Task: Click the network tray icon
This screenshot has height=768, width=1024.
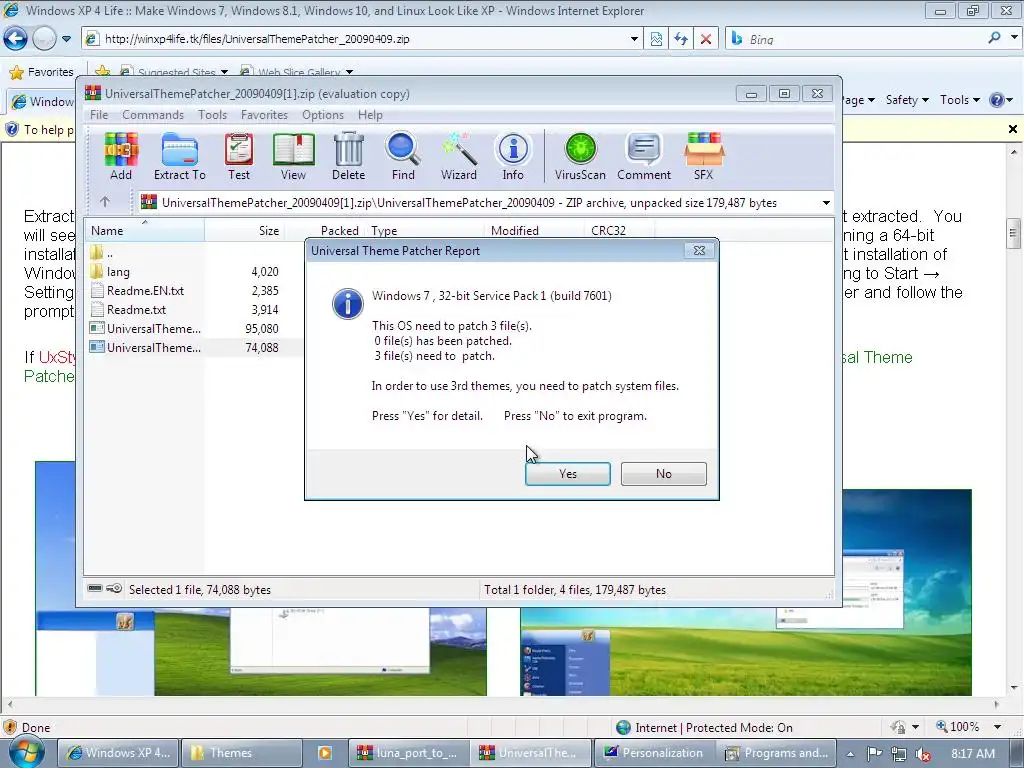Action: tap(899, 753)
